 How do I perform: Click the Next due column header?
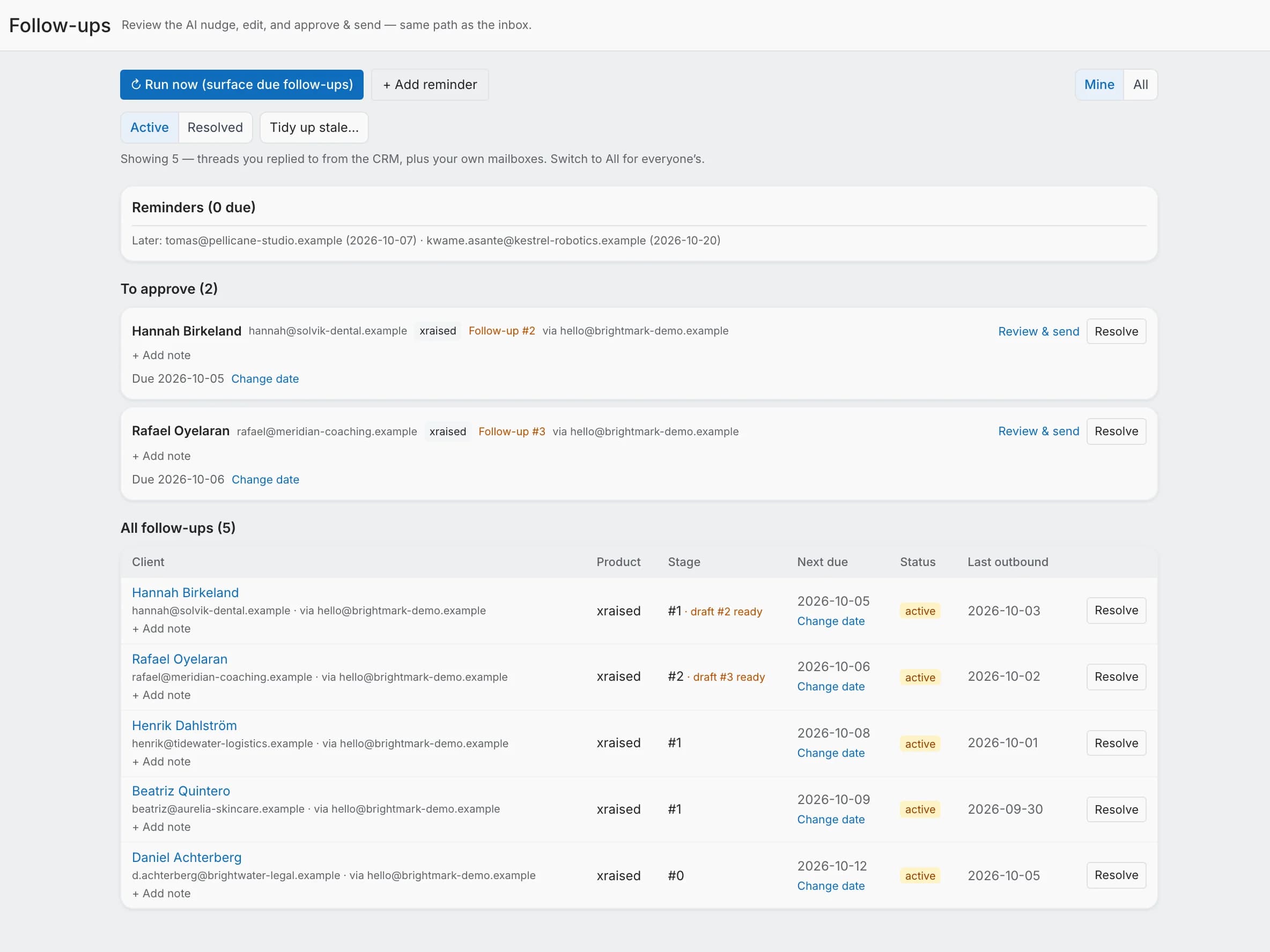[822, 562]
